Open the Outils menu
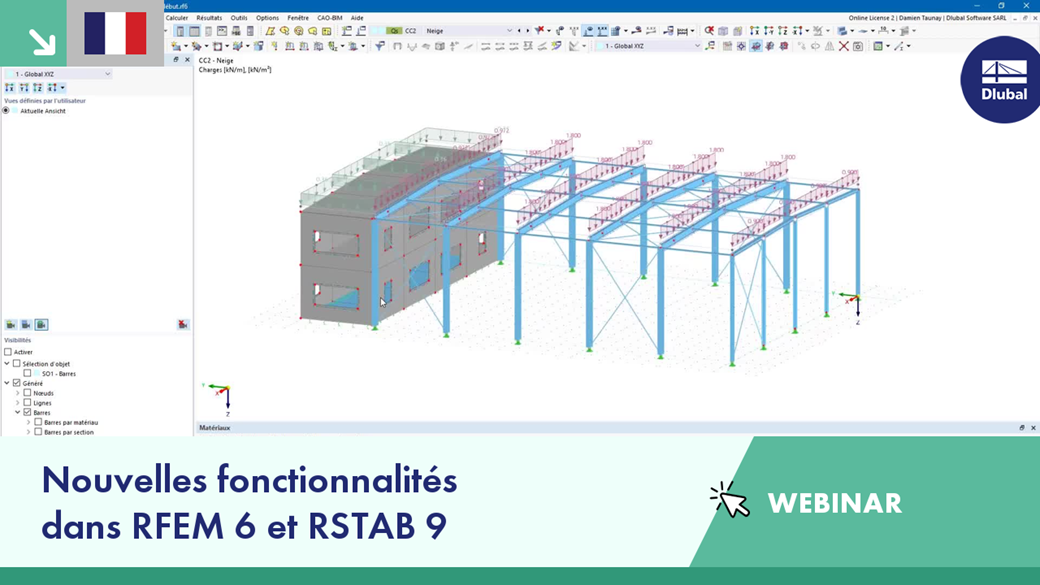The height and width of the screenshot is (585, 1040). pos(238,18)
